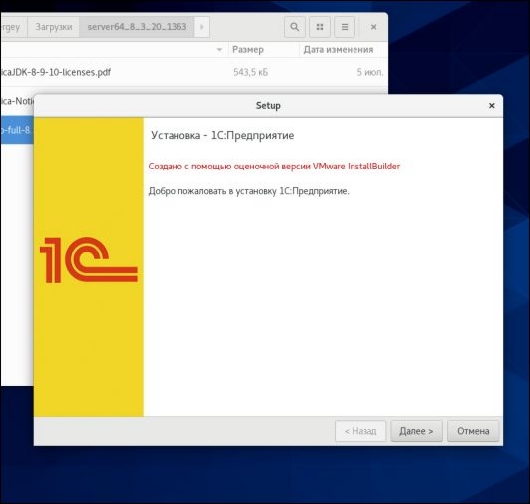Screen dimensions: 530x504
Task: Switch file manager to grid view
Action: point(320,27)
